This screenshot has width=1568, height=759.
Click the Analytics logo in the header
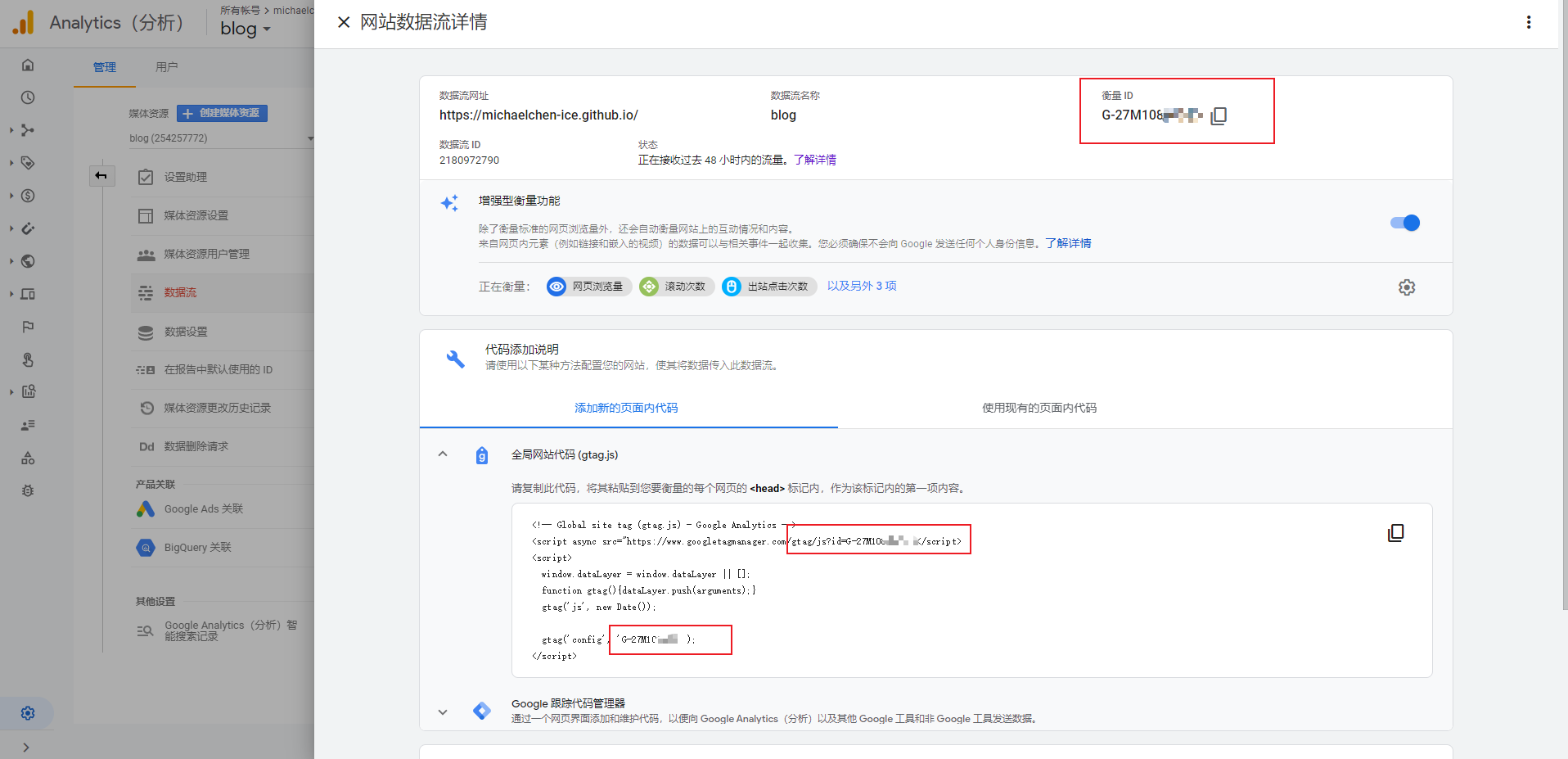point(24,22)
